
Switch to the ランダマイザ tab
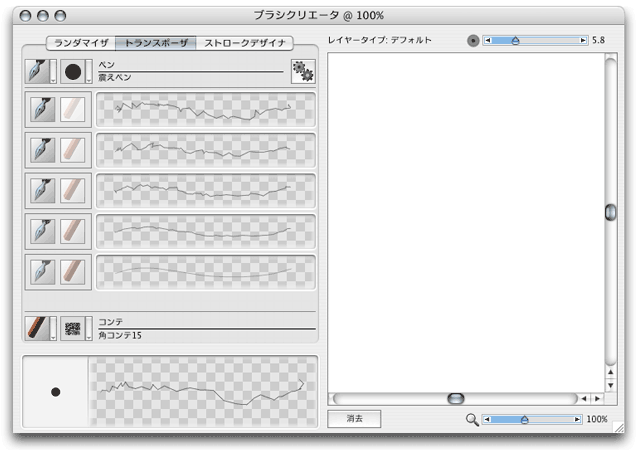pos(81,43)
